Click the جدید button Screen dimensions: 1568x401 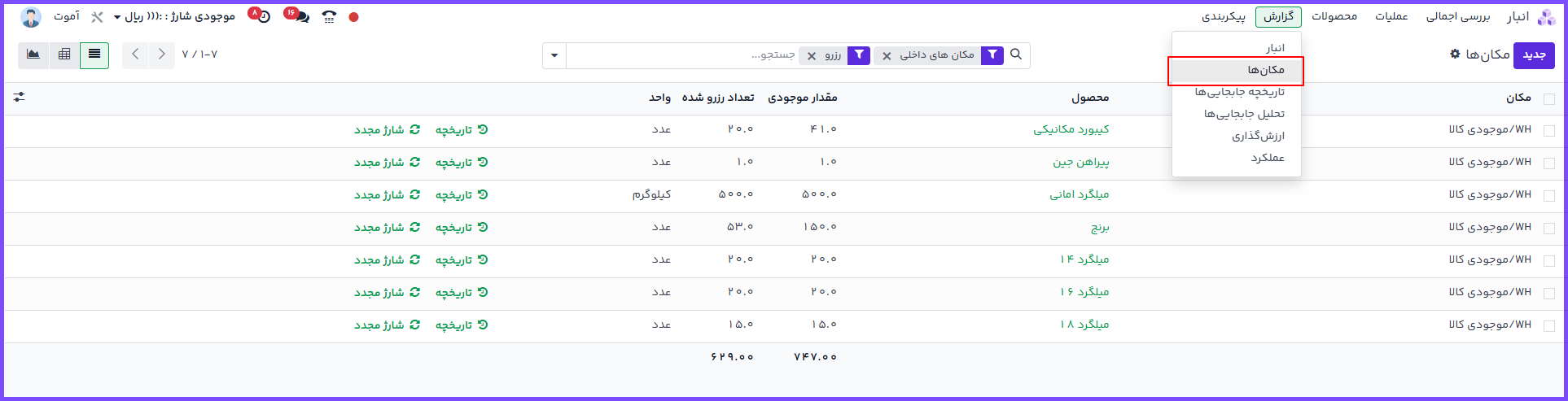pos(1534,54)
